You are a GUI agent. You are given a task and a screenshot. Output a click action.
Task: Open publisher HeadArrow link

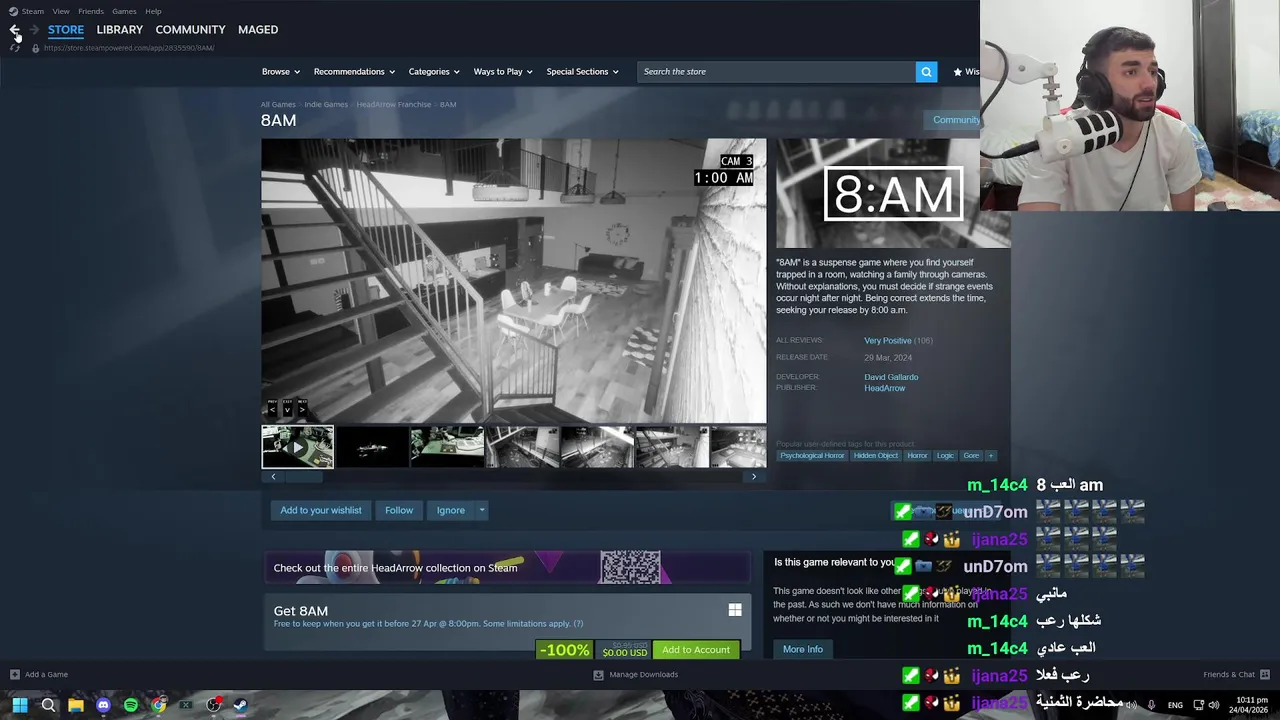(x=885, y=388)
